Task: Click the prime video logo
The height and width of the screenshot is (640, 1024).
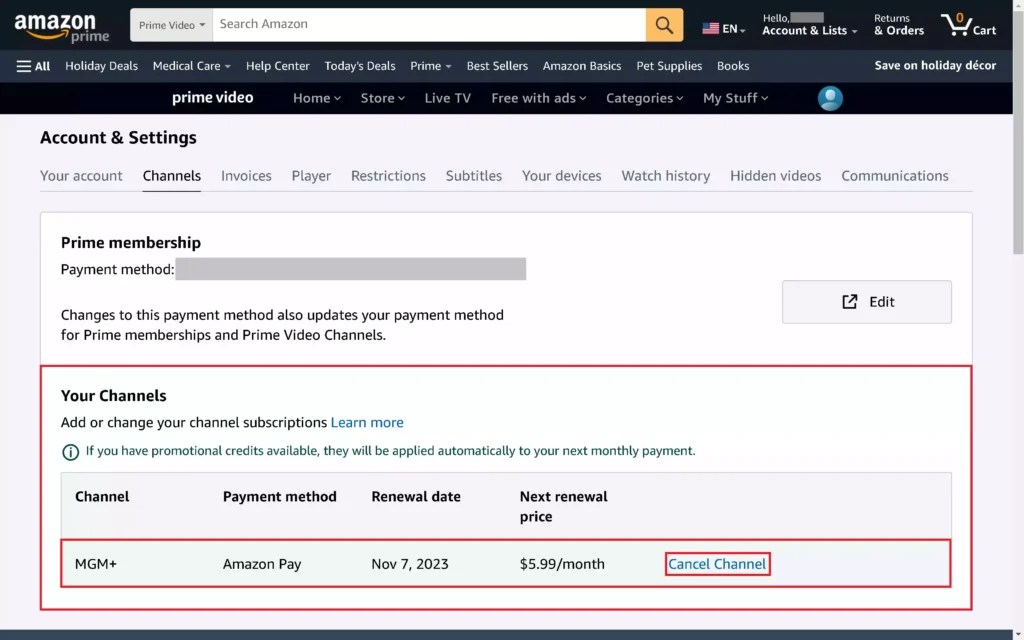Action: pos(212,97)
